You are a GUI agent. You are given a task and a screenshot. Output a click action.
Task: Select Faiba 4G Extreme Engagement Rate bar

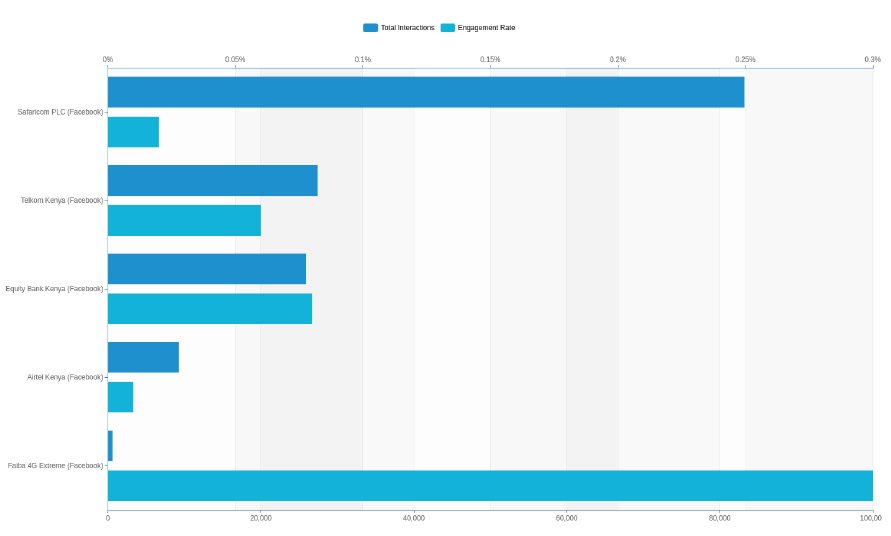point(490,486)
